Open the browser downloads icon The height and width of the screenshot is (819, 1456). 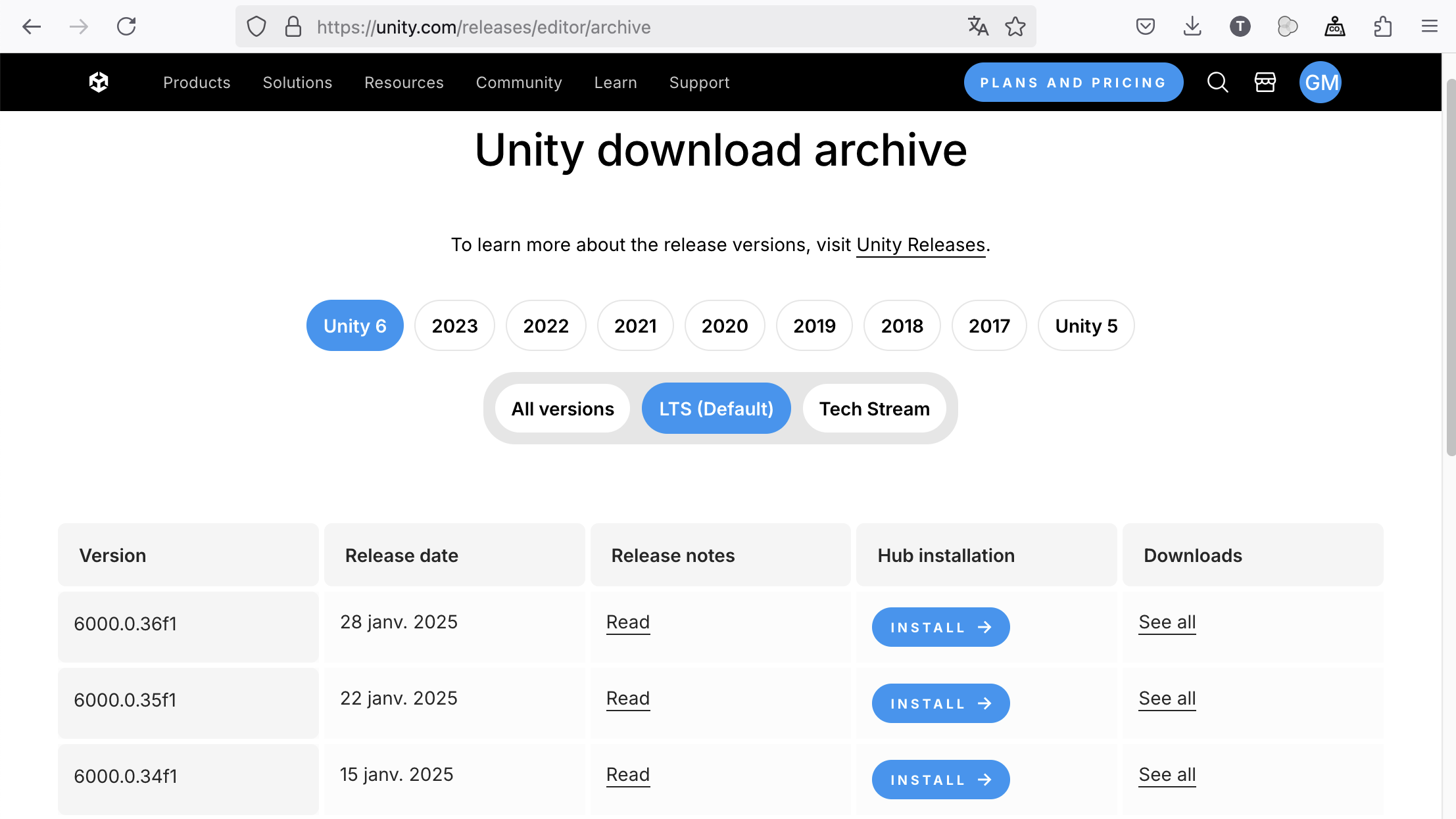coord(1192,26)
